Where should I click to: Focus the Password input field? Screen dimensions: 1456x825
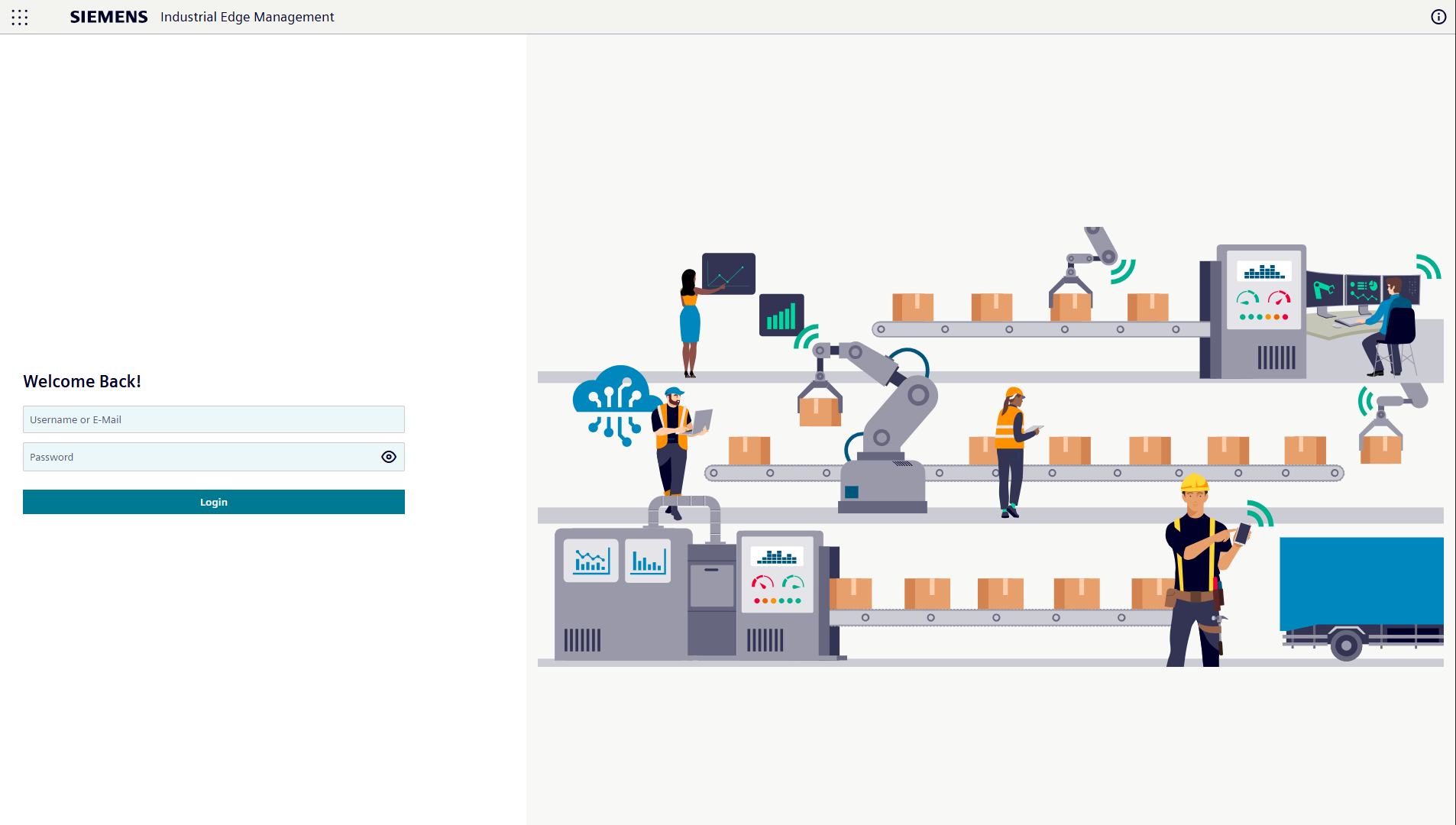[x=199, y=457]
